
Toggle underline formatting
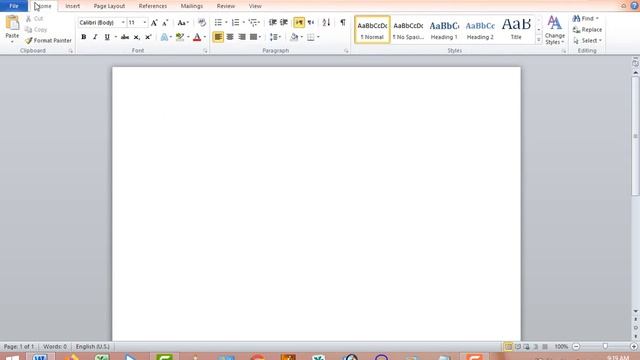[x=107, y=37]
